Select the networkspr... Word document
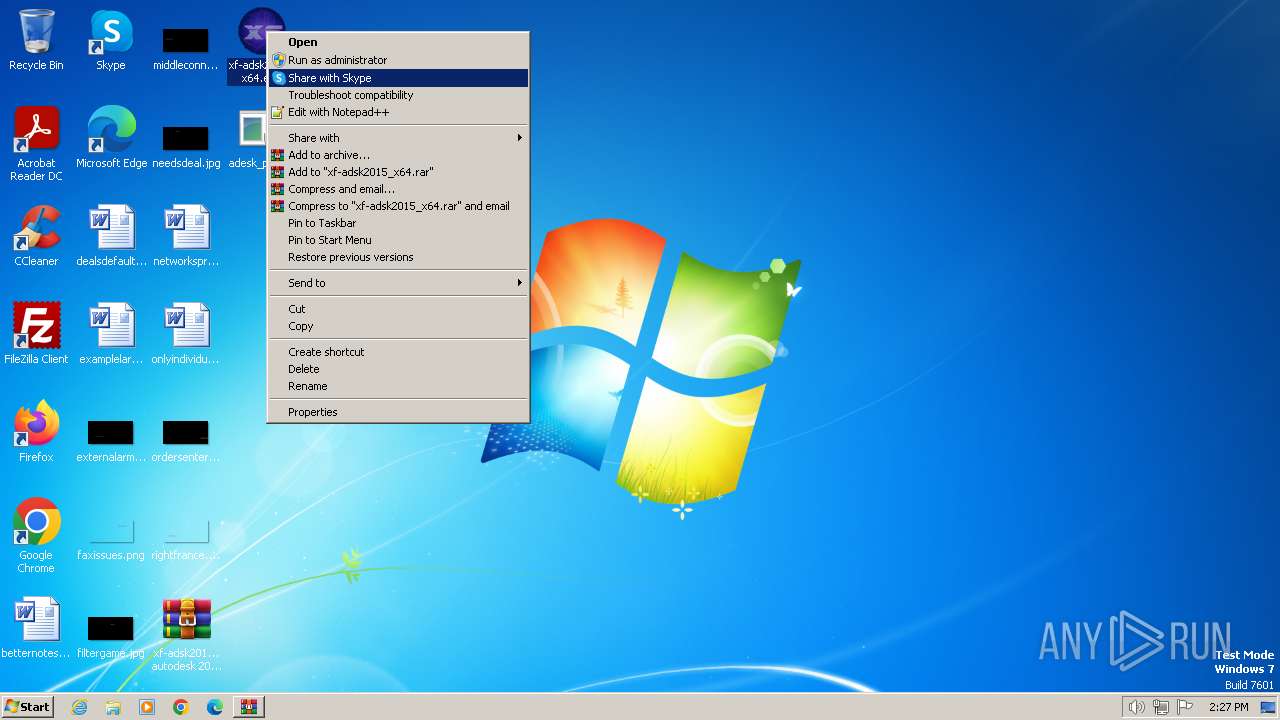The width and height of the screenshot is (1280, 720). click(186, 236)
